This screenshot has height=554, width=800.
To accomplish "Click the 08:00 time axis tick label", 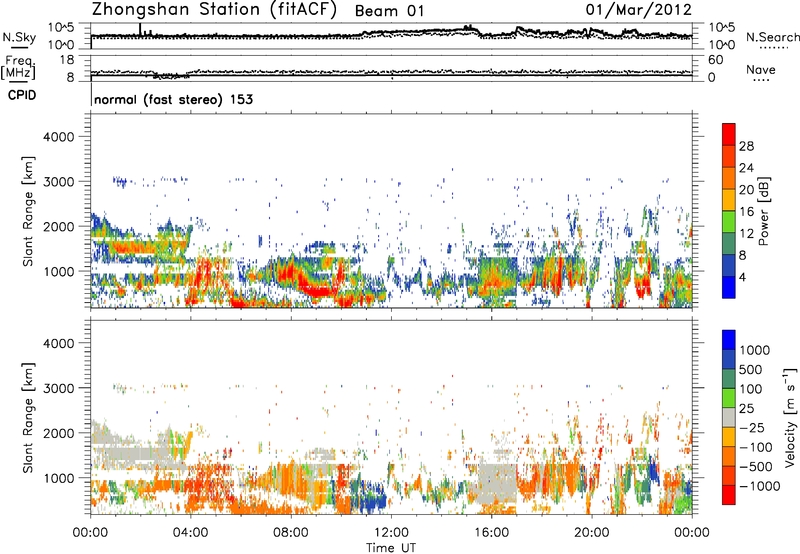I will [x=291, y=533].
